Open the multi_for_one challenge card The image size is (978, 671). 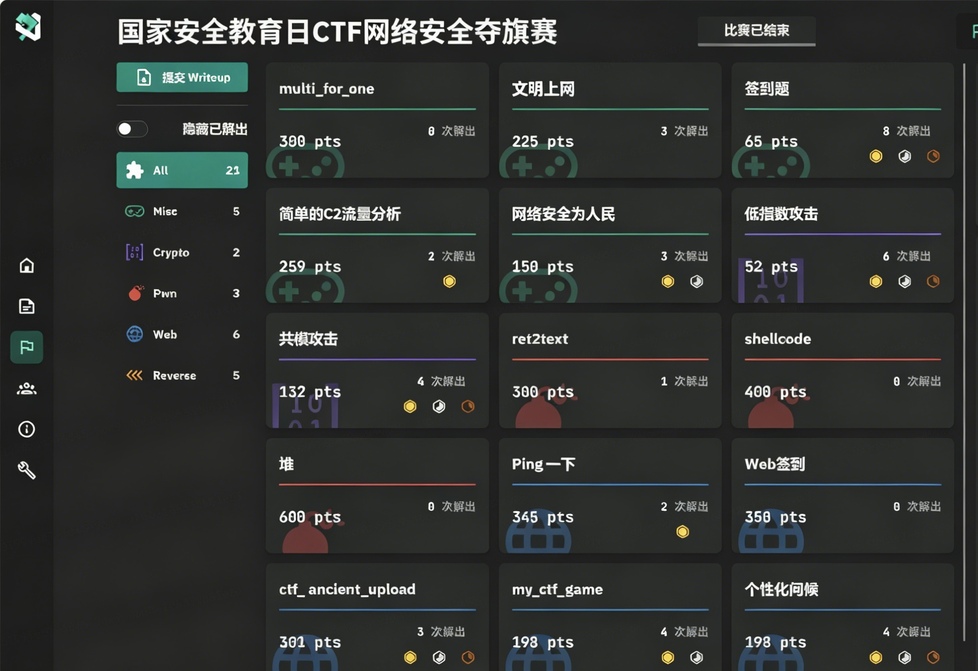[x=377, y=119]
